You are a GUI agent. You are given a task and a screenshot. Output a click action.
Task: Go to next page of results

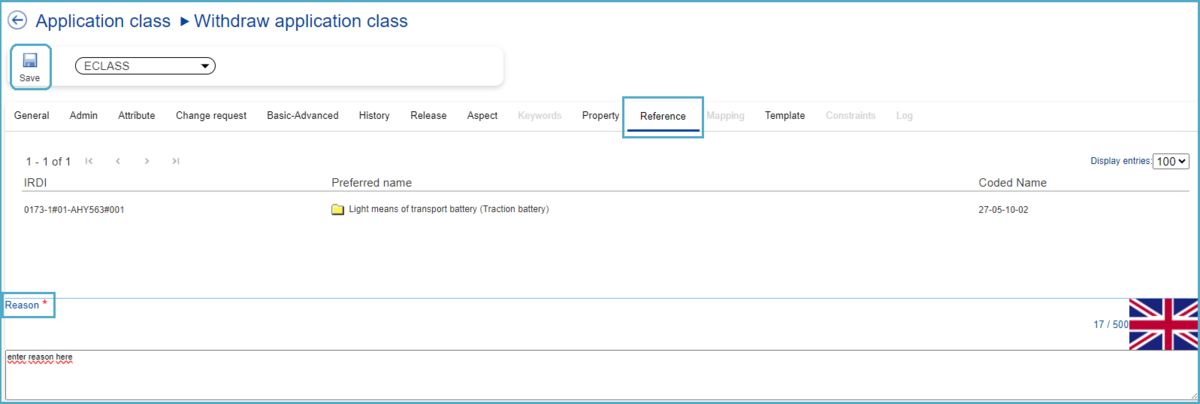147,161
